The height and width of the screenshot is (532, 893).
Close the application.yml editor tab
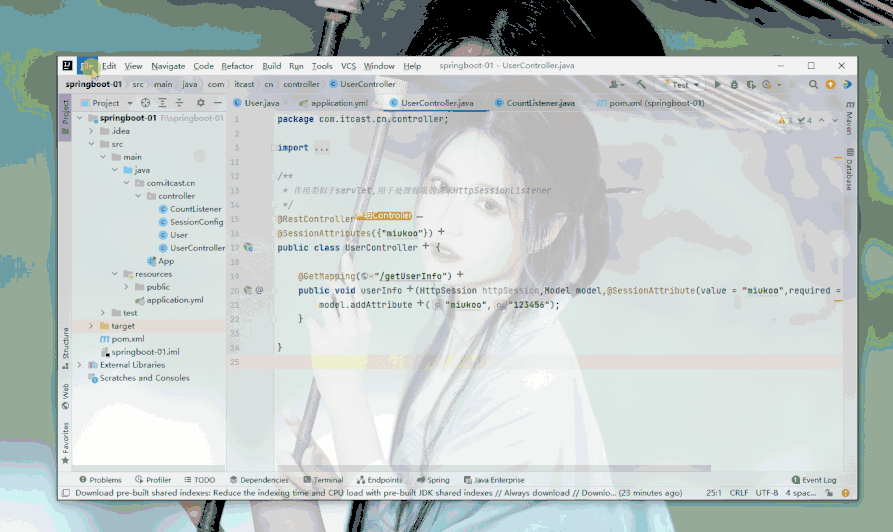(x=375, y=103)
